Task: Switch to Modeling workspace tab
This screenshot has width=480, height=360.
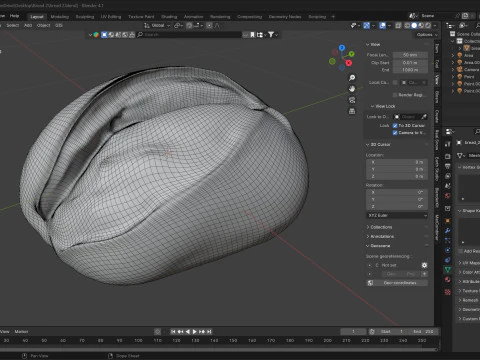Action: click(x=60, y=17)
